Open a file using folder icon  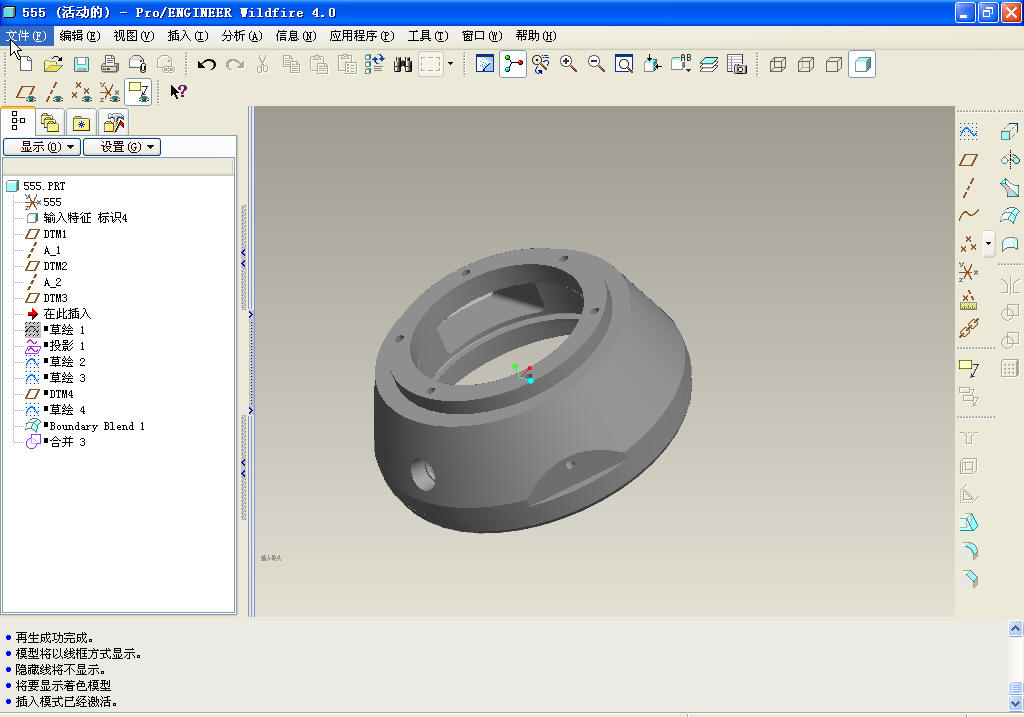tap(54, 64)
